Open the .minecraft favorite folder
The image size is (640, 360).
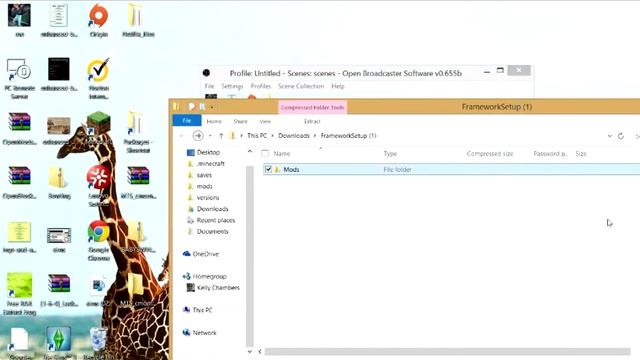(206, 164)
